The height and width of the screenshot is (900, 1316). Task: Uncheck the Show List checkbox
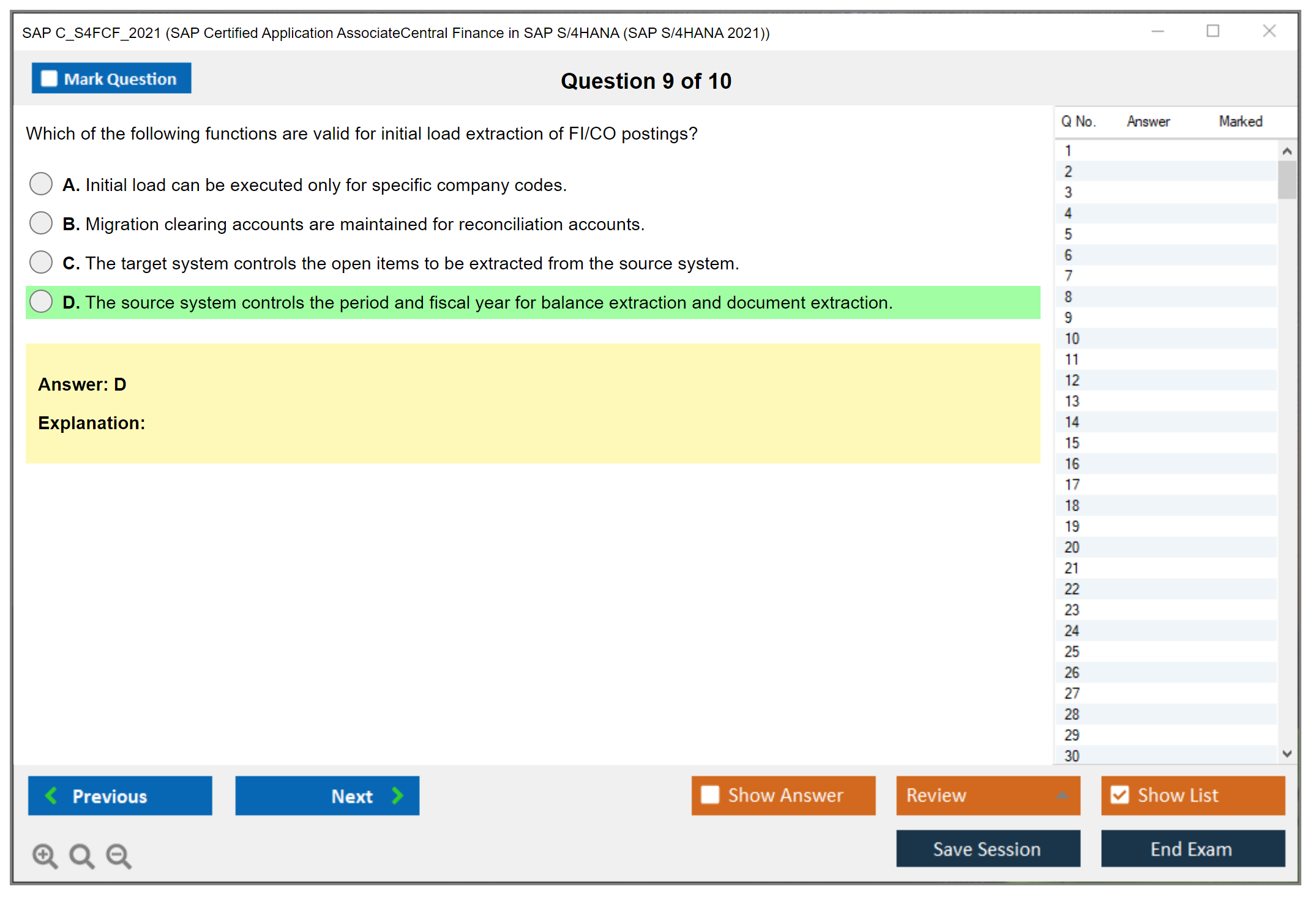(x=1120, y=795)
